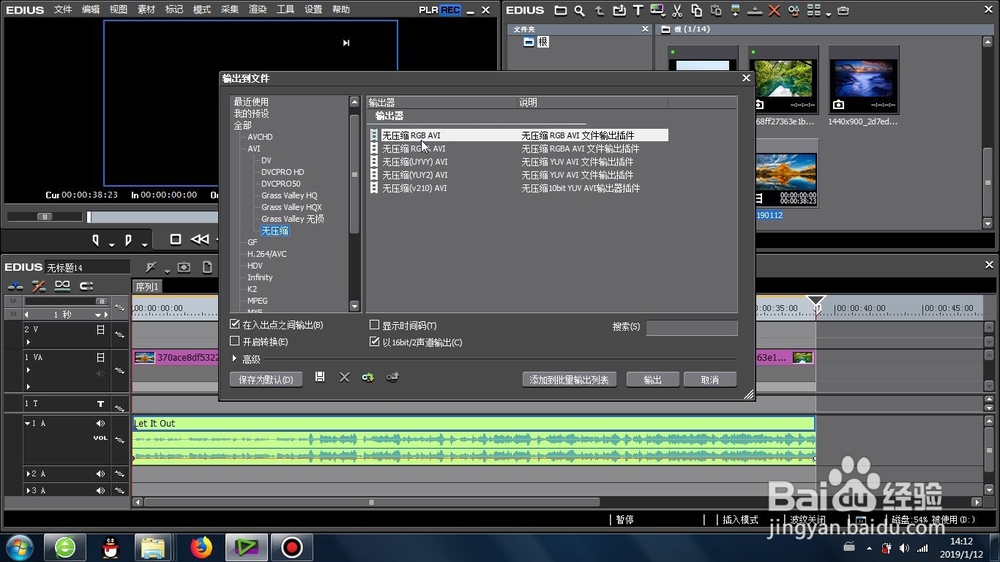Change the bin view mode icon
The width and height of the screenshot is (1000, 562).
(814, 10)
